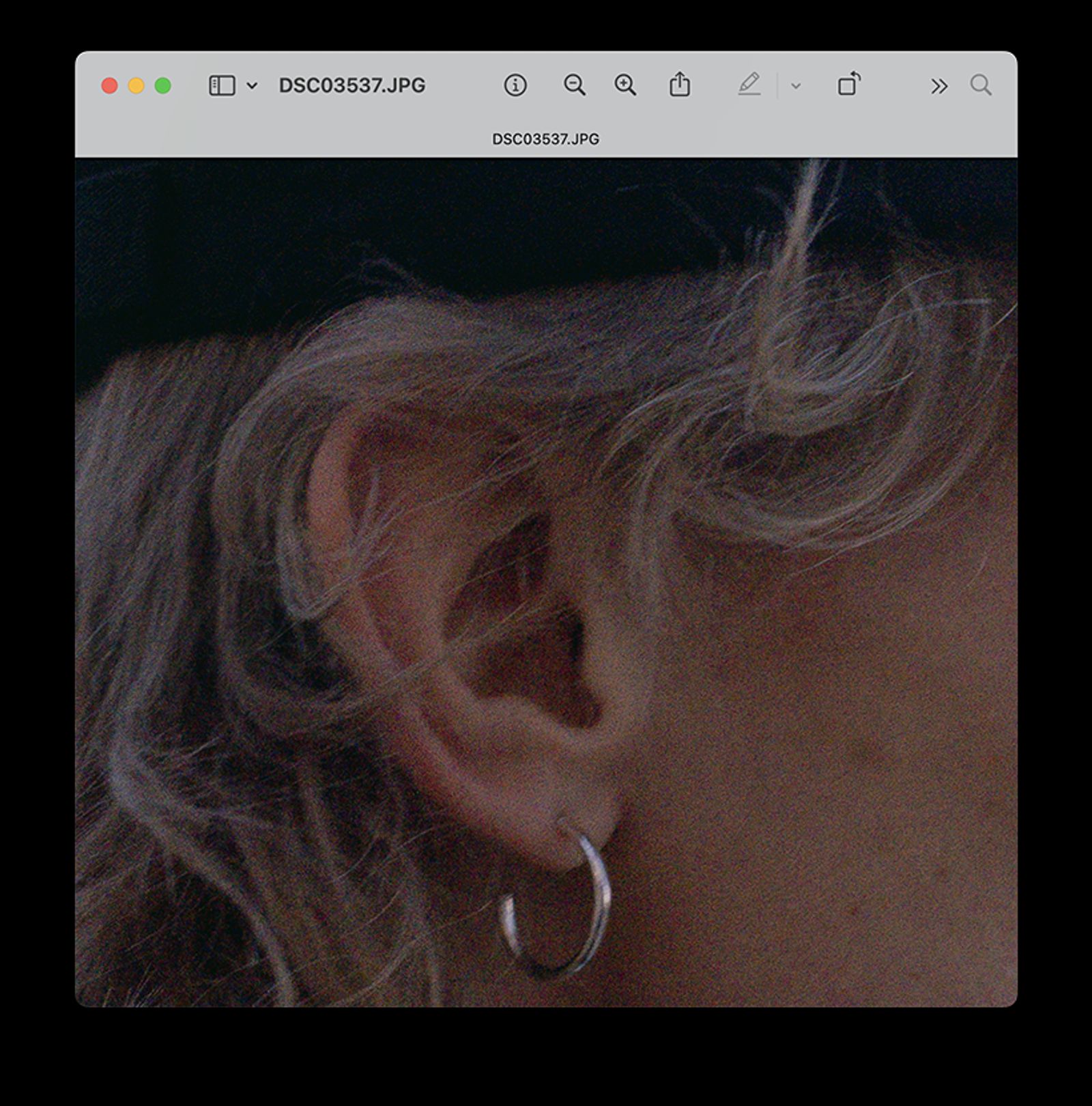Select the DSC03537.JPG tab below the toolbar
Screen dimensions: 1092x1106
545,139
